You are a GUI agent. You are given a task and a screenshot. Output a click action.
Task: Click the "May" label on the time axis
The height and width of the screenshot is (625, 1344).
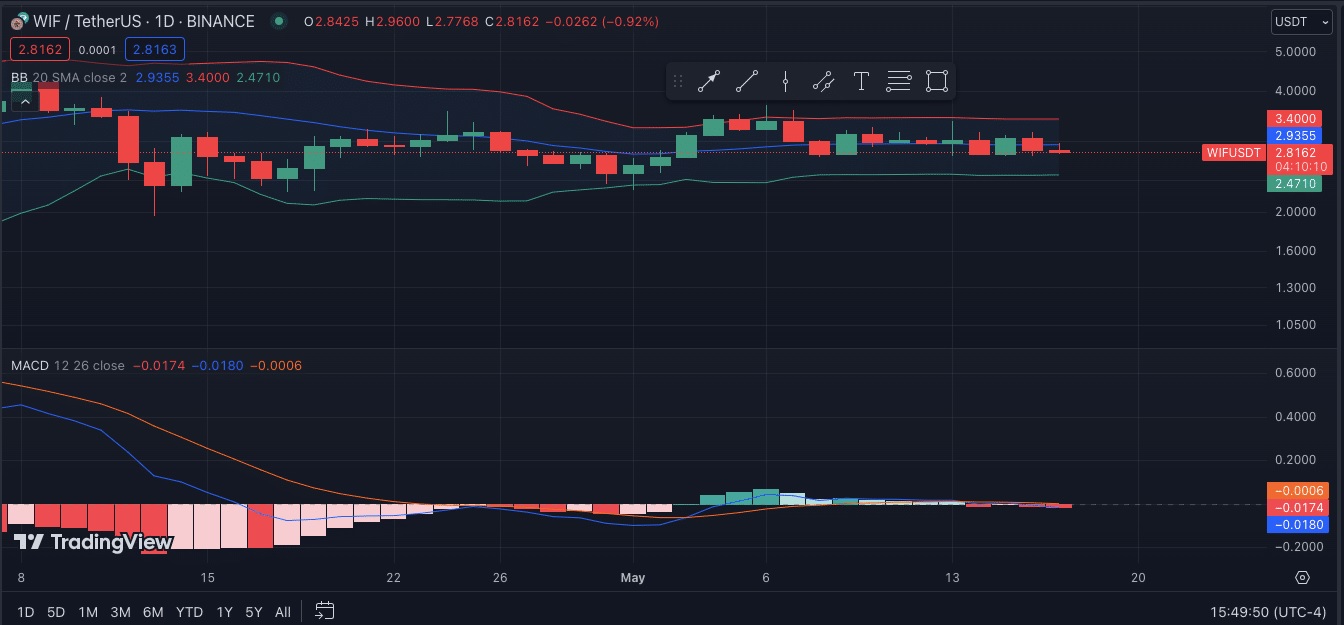633,578
